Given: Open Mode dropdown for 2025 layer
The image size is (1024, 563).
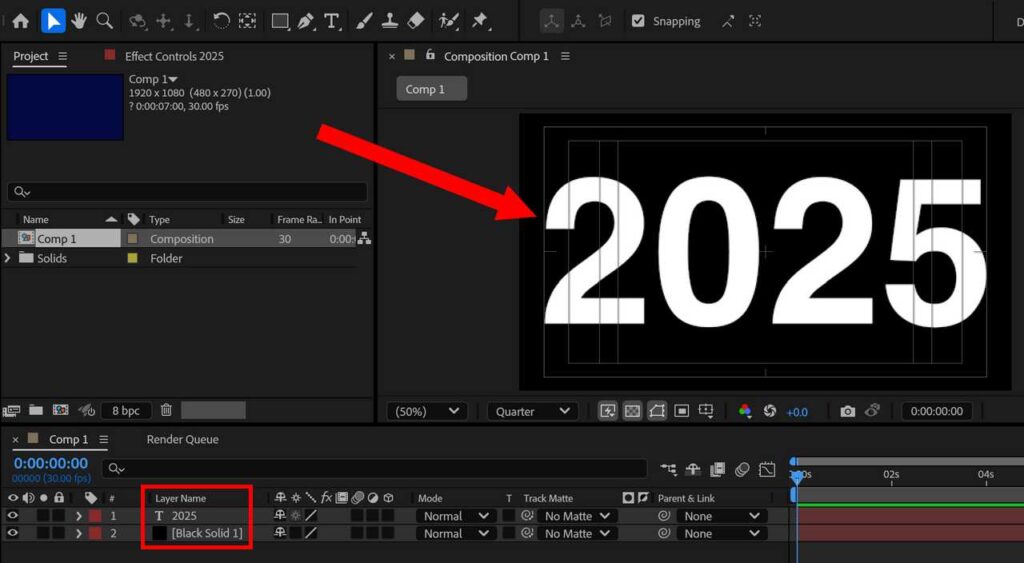Looking at the screenshot, I should click(x=456, y=516).
